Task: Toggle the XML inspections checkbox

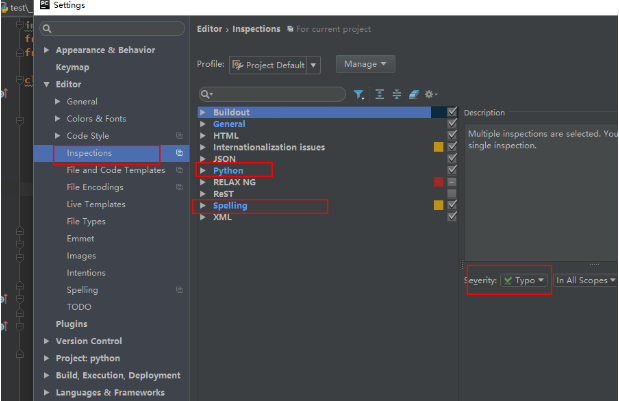Action: tap(453, 217)
